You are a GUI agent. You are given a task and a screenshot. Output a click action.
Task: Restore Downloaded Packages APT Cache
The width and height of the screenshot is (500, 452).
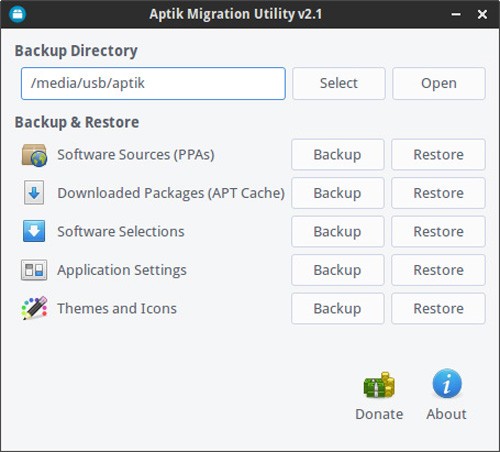(438, 193)
